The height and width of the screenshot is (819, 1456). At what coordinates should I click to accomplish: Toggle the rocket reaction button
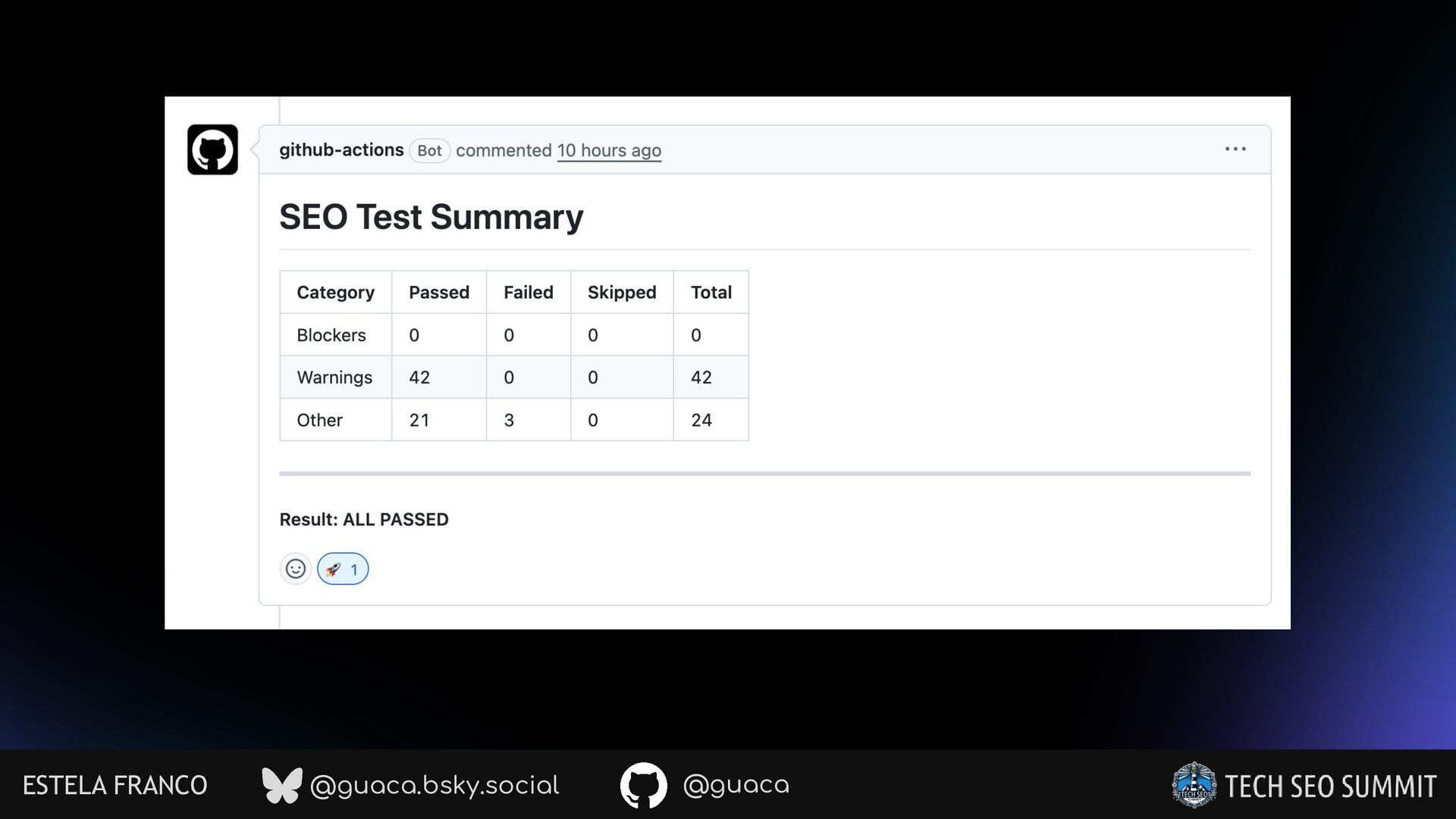pyautogui.click(x=343, y=569)
